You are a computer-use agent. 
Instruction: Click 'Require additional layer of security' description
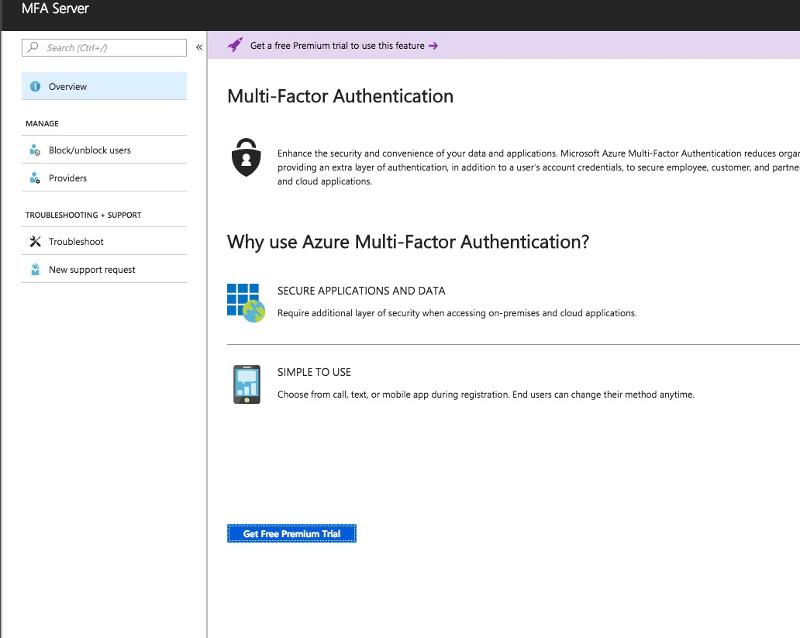point(457,313)
